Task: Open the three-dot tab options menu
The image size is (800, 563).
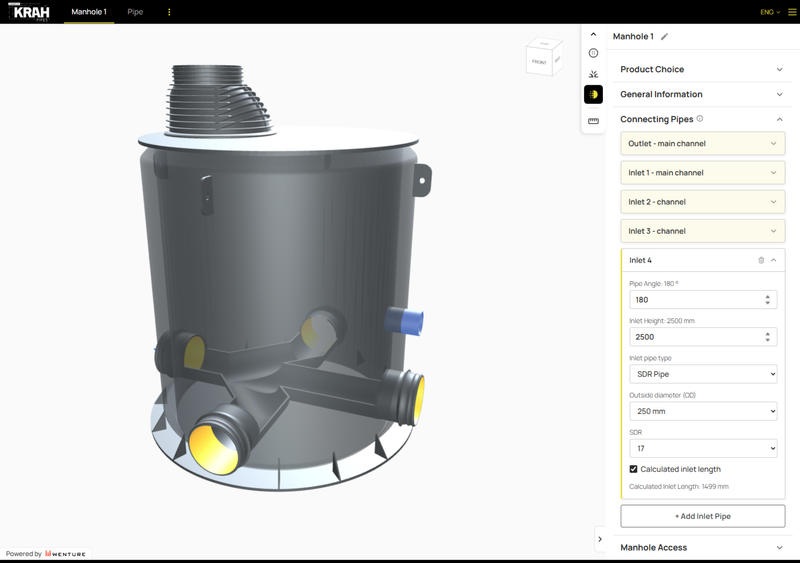Action: [169, 12]
